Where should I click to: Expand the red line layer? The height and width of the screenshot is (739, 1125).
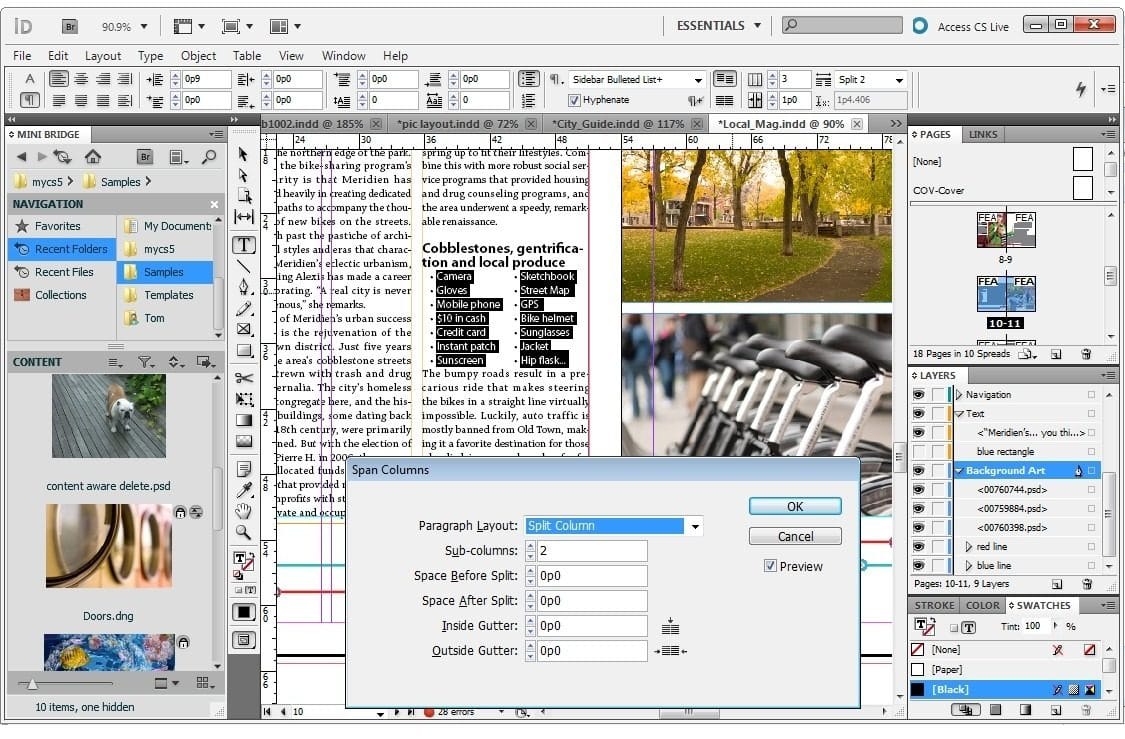(968, 547)
